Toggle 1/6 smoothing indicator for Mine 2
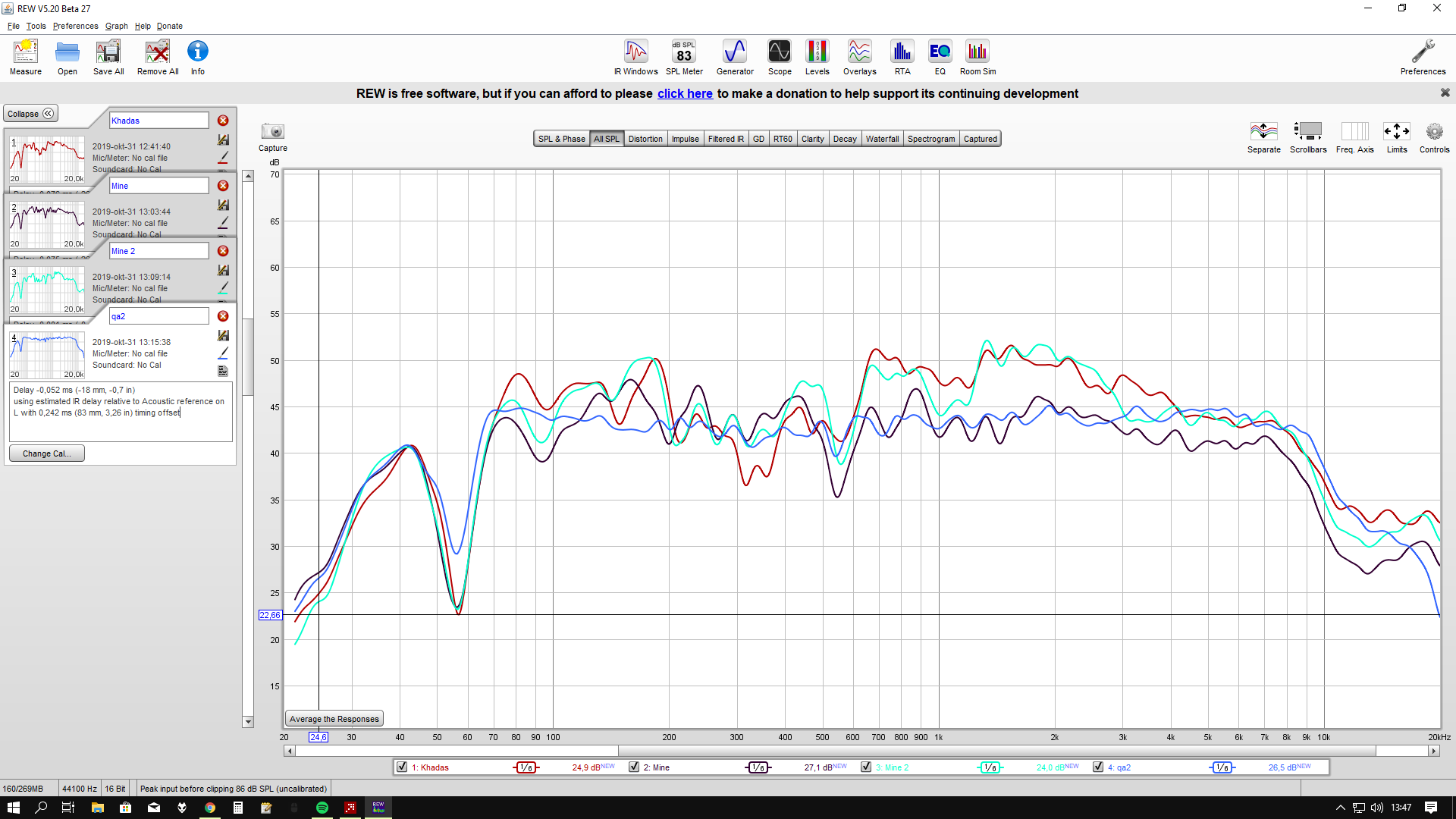 (x=990, y=767)
